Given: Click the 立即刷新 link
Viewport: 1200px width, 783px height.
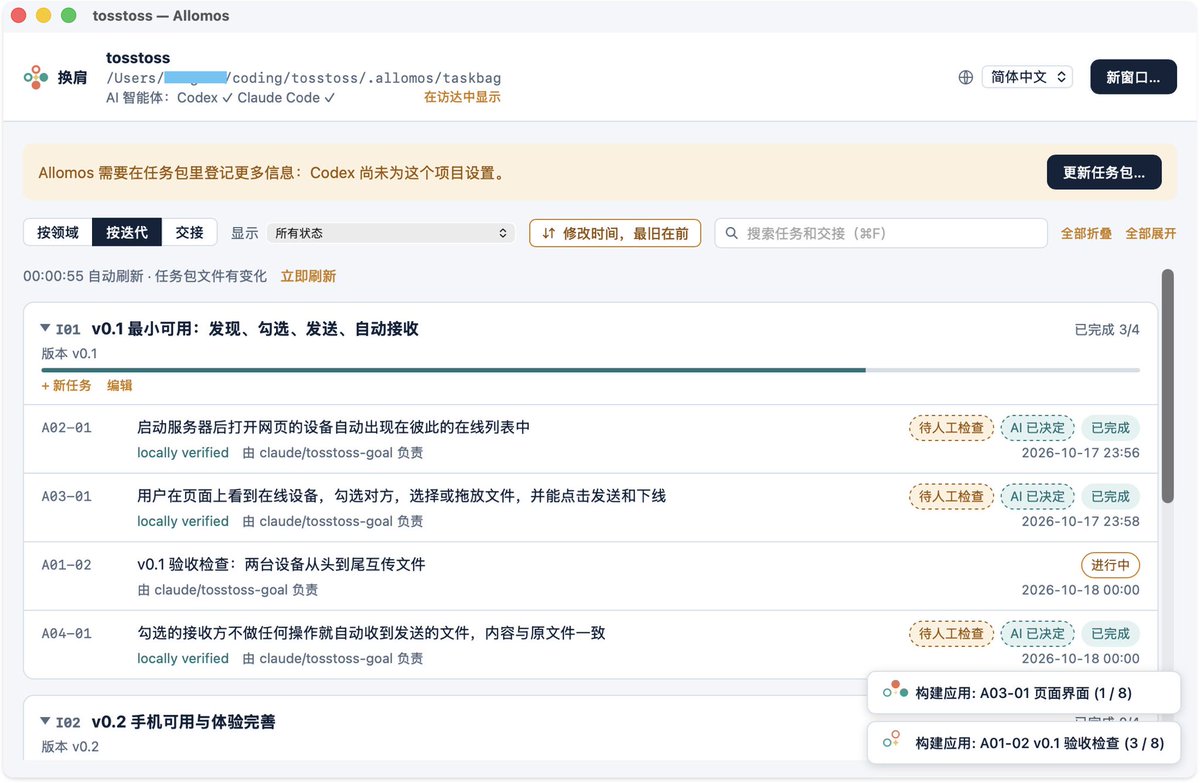Looking at the screenshot, I should pyautogui.click(x=308, y=276).
